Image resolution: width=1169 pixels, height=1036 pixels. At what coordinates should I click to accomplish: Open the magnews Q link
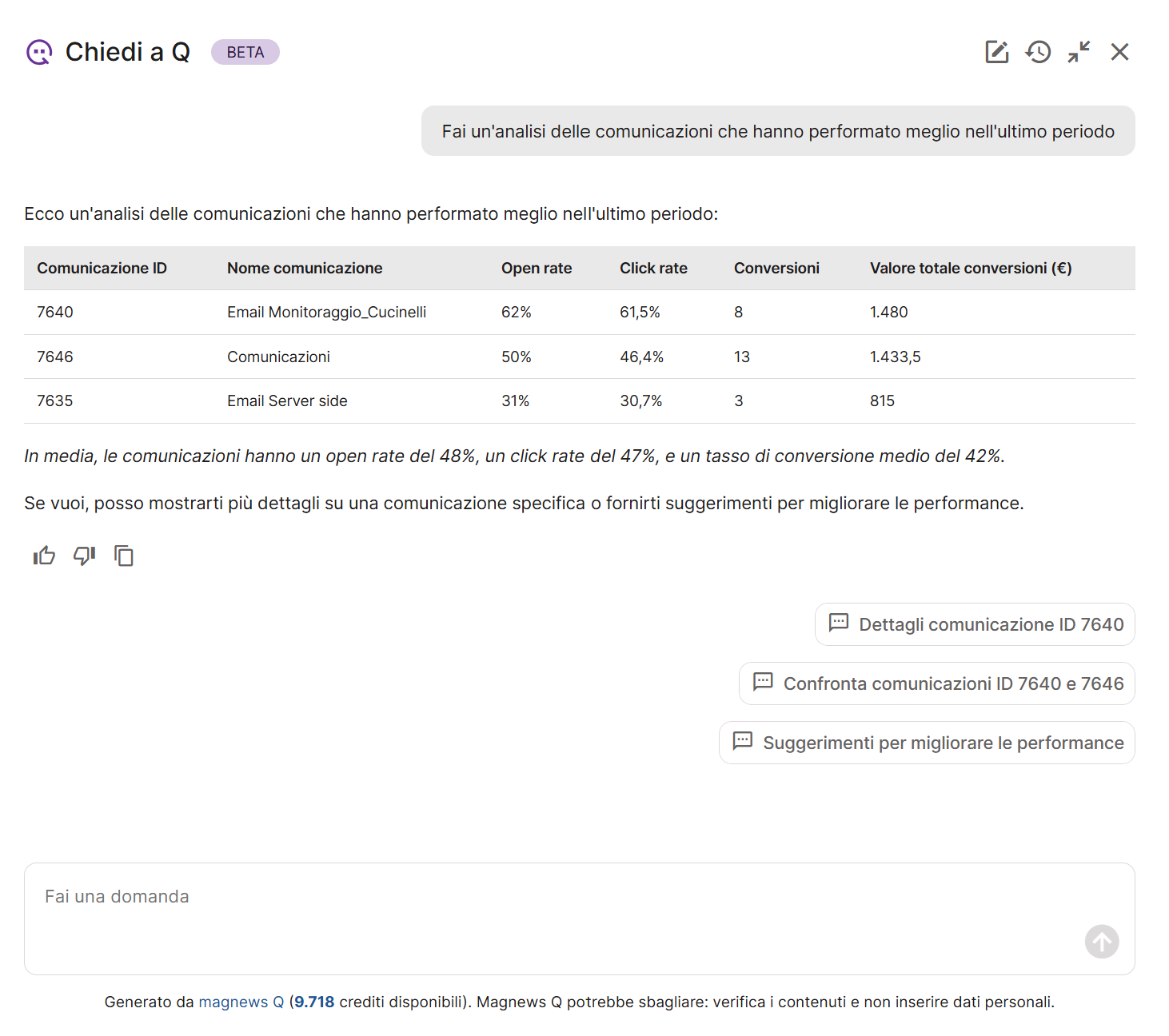pyautogui.click(x=241, y=1002)
